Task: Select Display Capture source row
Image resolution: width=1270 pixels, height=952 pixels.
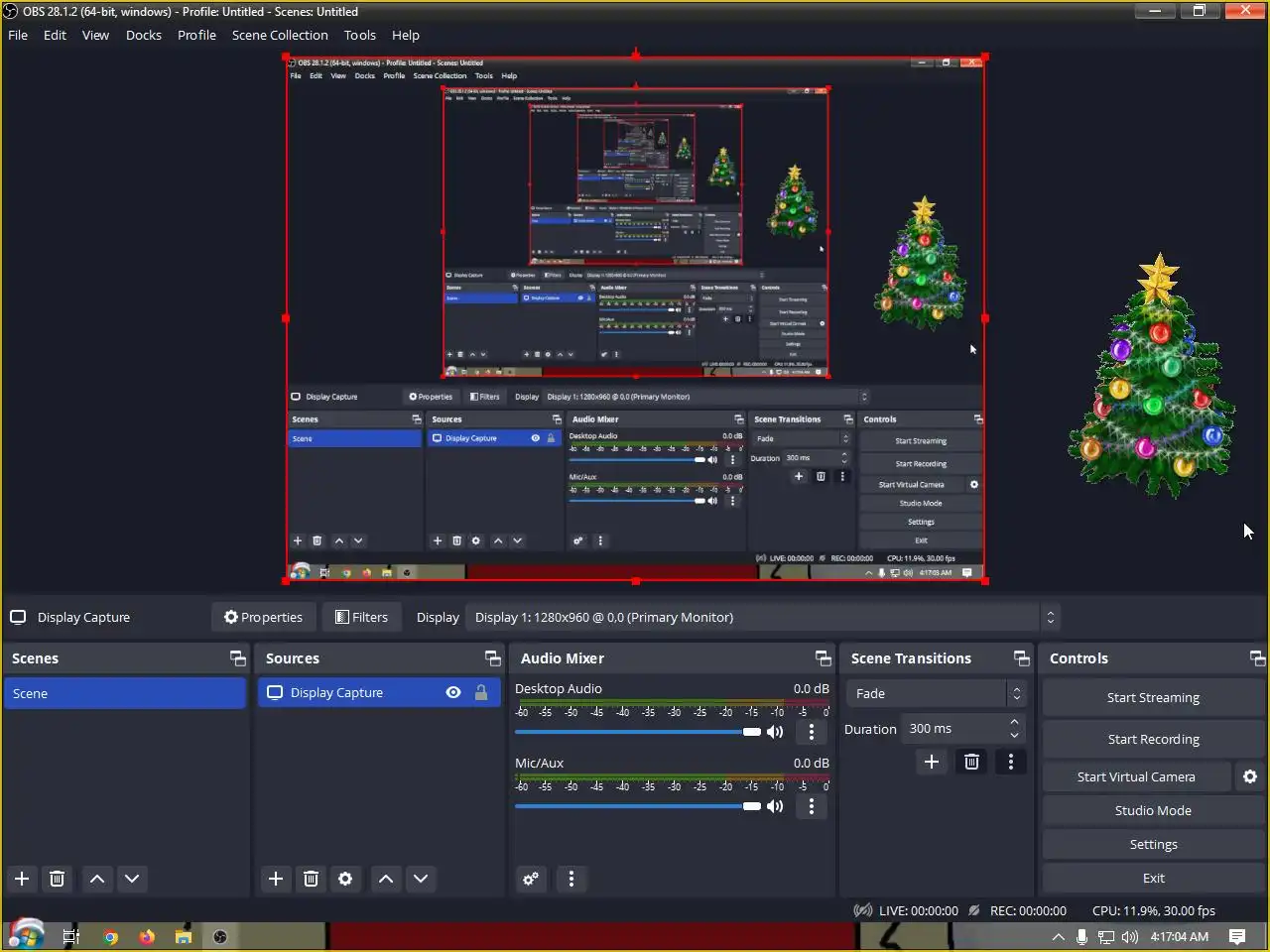Action: (x=381, y=693)
